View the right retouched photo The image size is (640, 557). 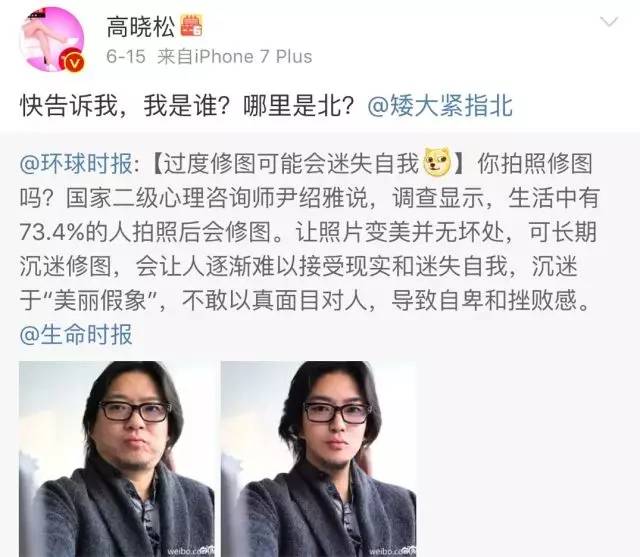318,459
